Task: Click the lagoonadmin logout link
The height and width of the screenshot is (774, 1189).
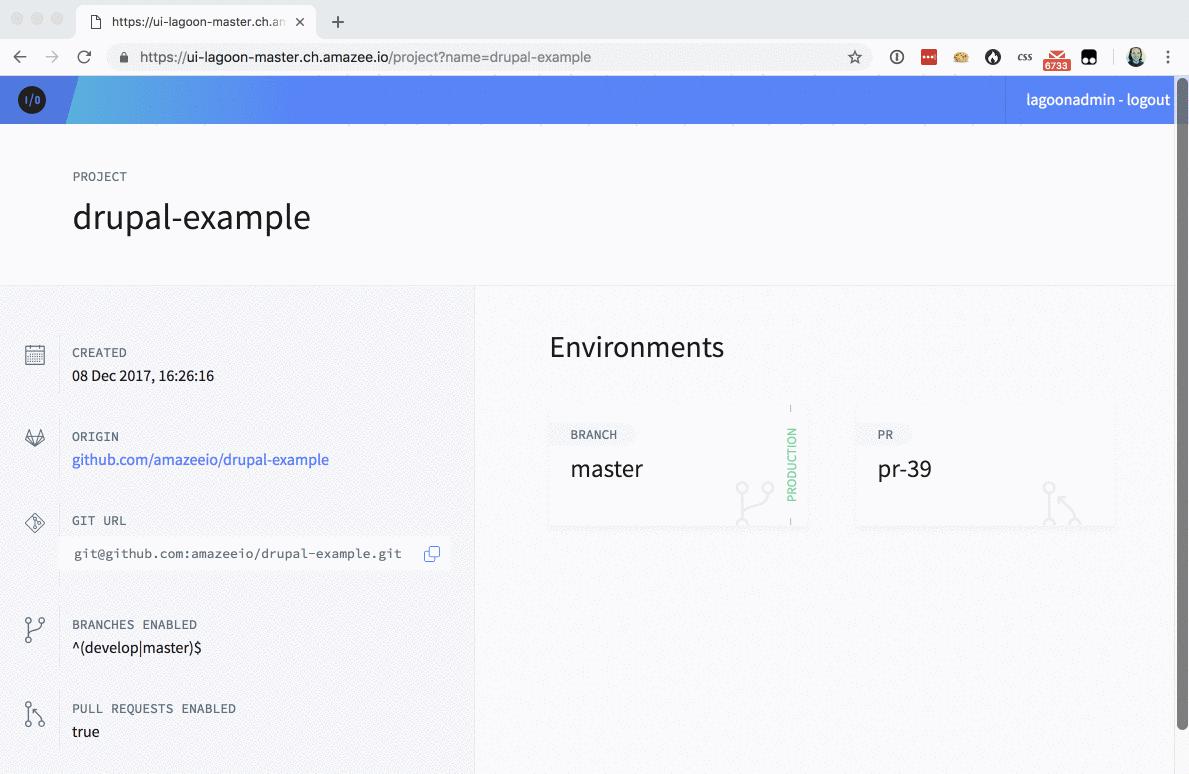Action: [1097, 100]
